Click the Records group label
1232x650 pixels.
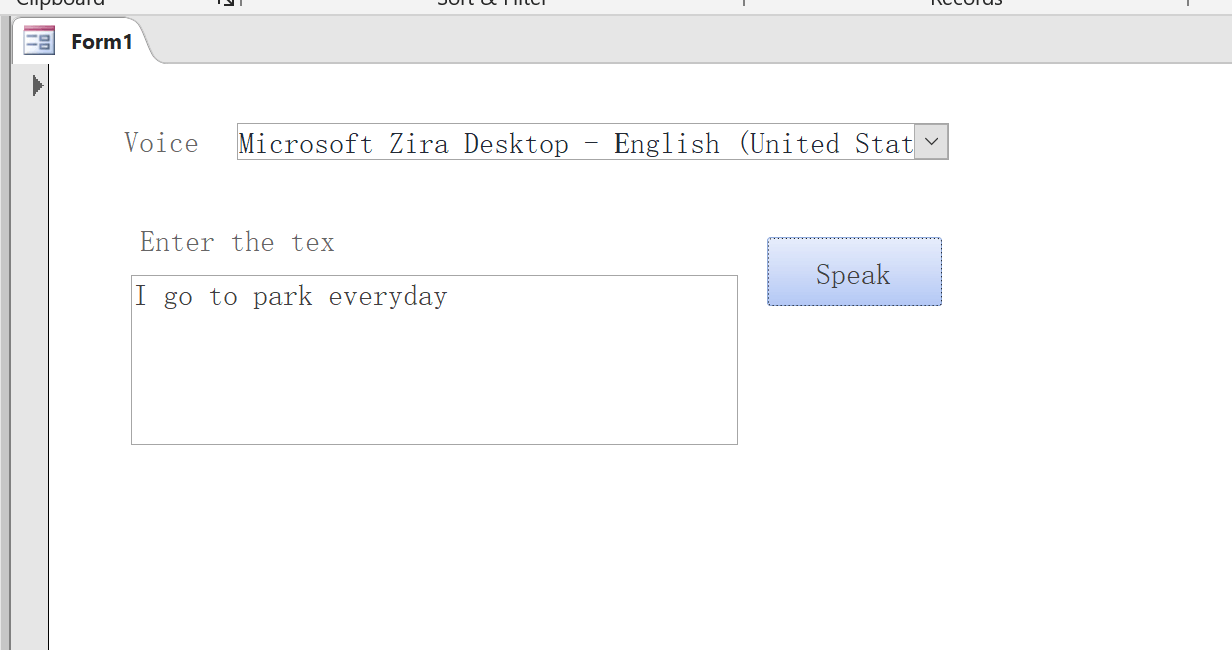coord(966,3)
